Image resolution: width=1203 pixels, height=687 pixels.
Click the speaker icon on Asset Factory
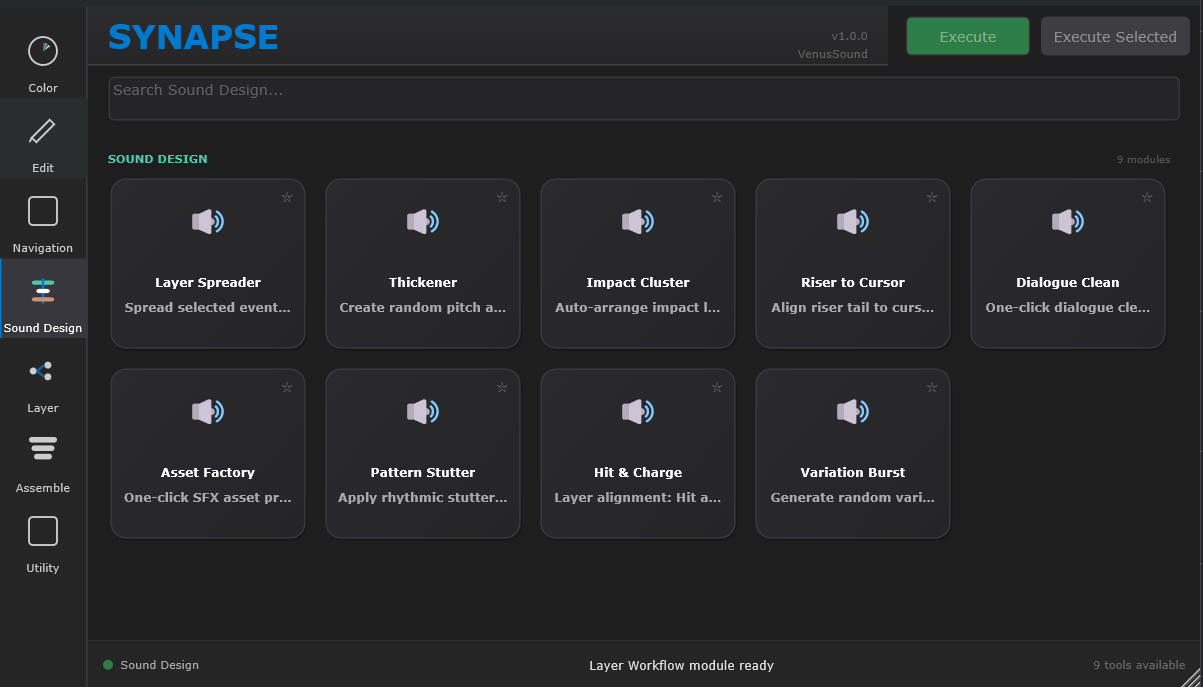click(208, 411)
